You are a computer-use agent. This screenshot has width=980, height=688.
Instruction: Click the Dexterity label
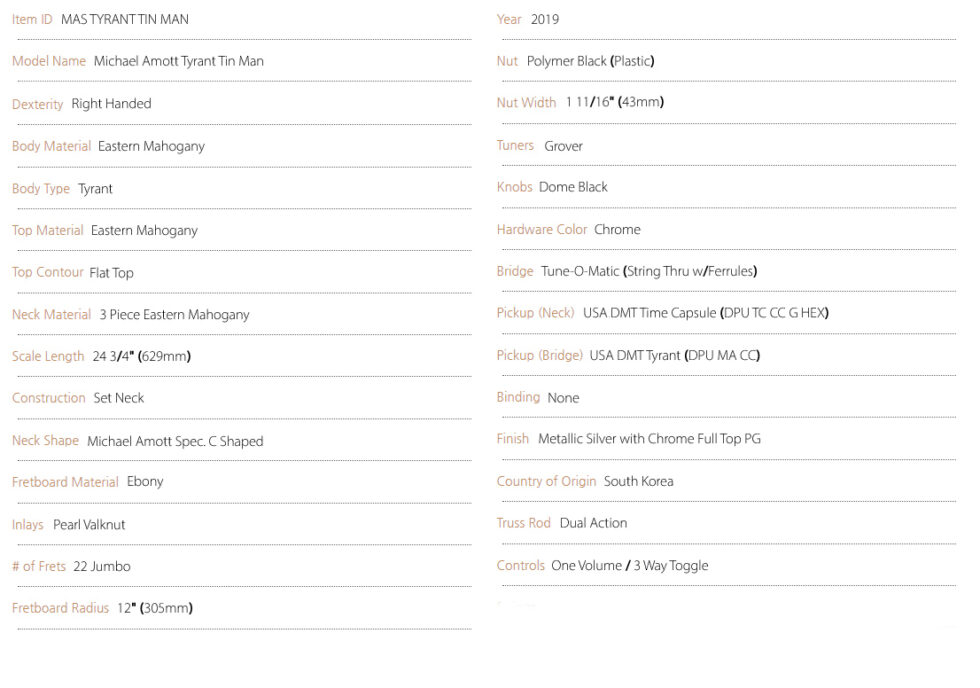tap(38, 104)
